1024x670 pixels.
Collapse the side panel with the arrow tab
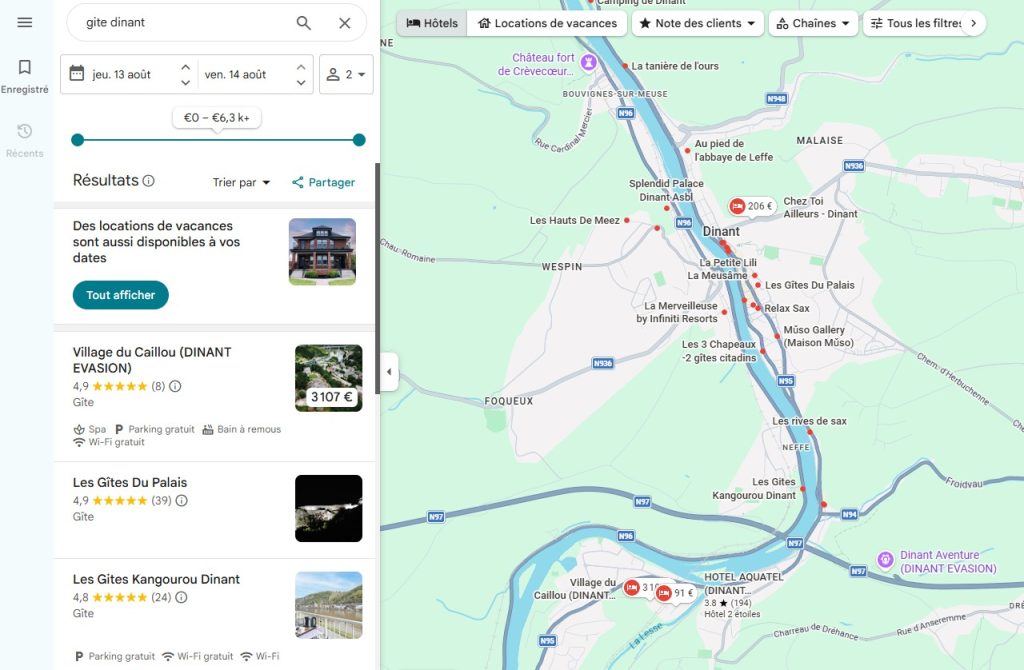(389, 372)
